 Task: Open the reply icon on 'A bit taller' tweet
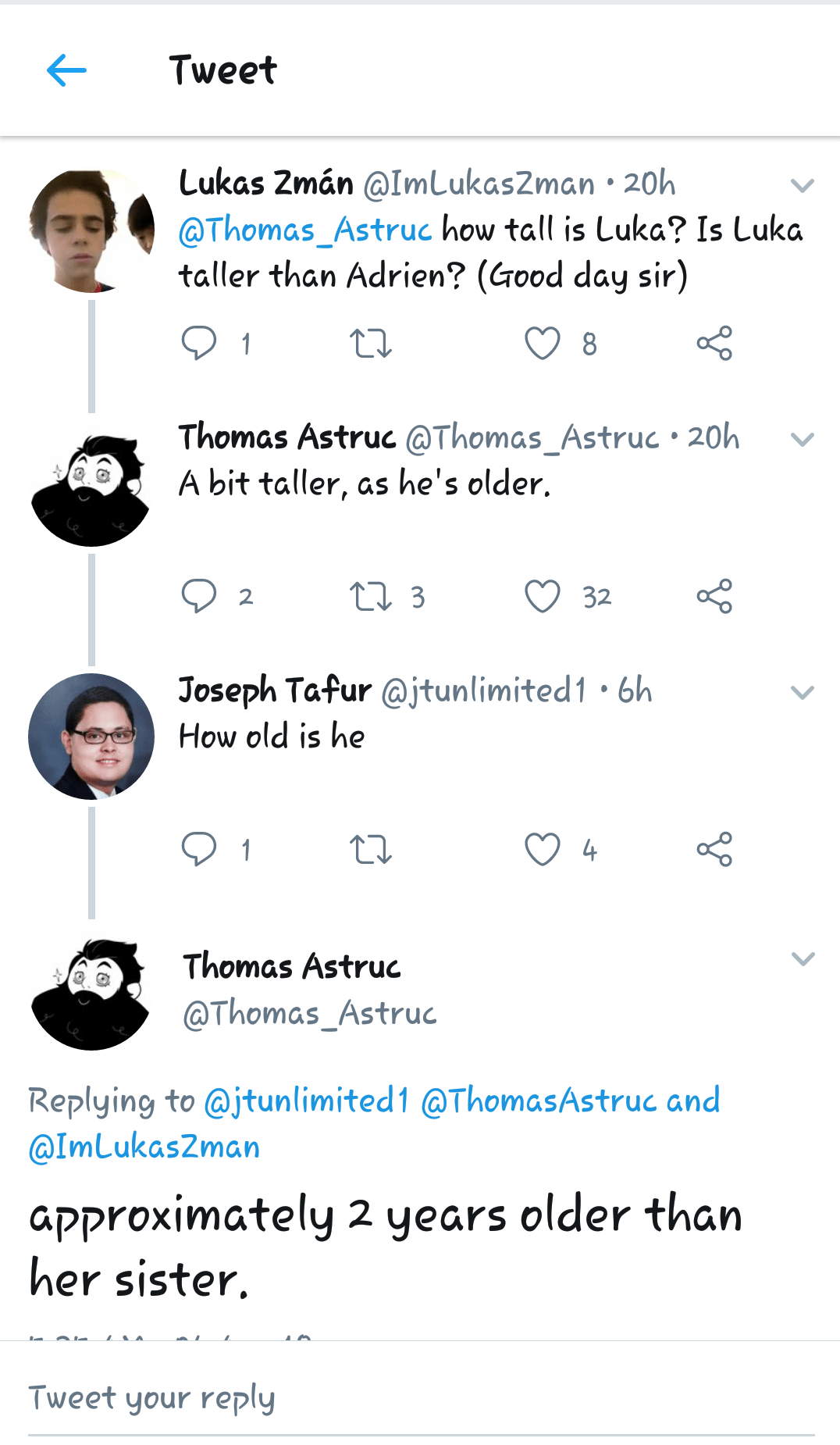pyautogui.click(x=199, y=597)
